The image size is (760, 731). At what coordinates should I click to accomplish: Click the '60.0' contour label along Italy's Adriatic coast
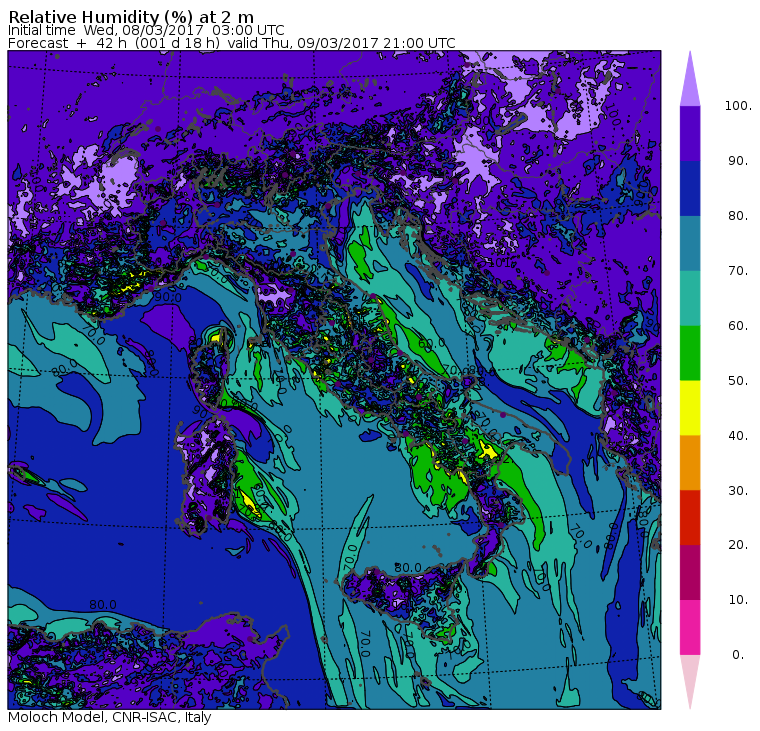pyautogui.click(x=431, y=343)
